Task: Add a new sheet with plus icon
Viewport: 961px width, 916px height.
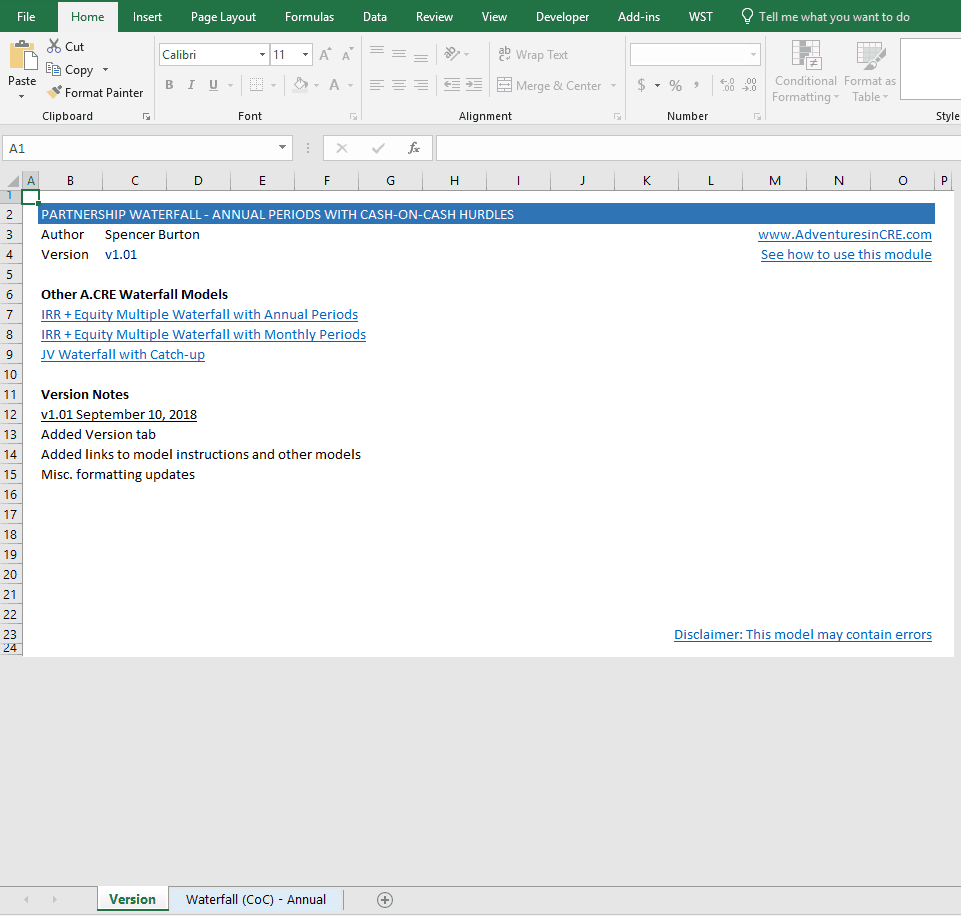Action: pos(385,900)
